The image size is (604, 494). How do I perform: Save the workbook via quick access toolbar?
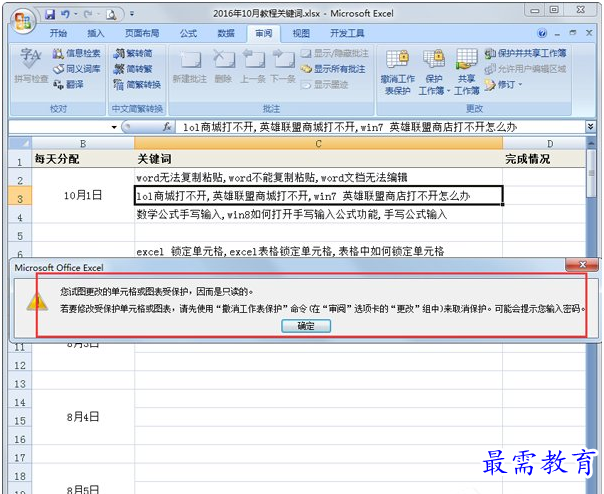tap(50, 14)
